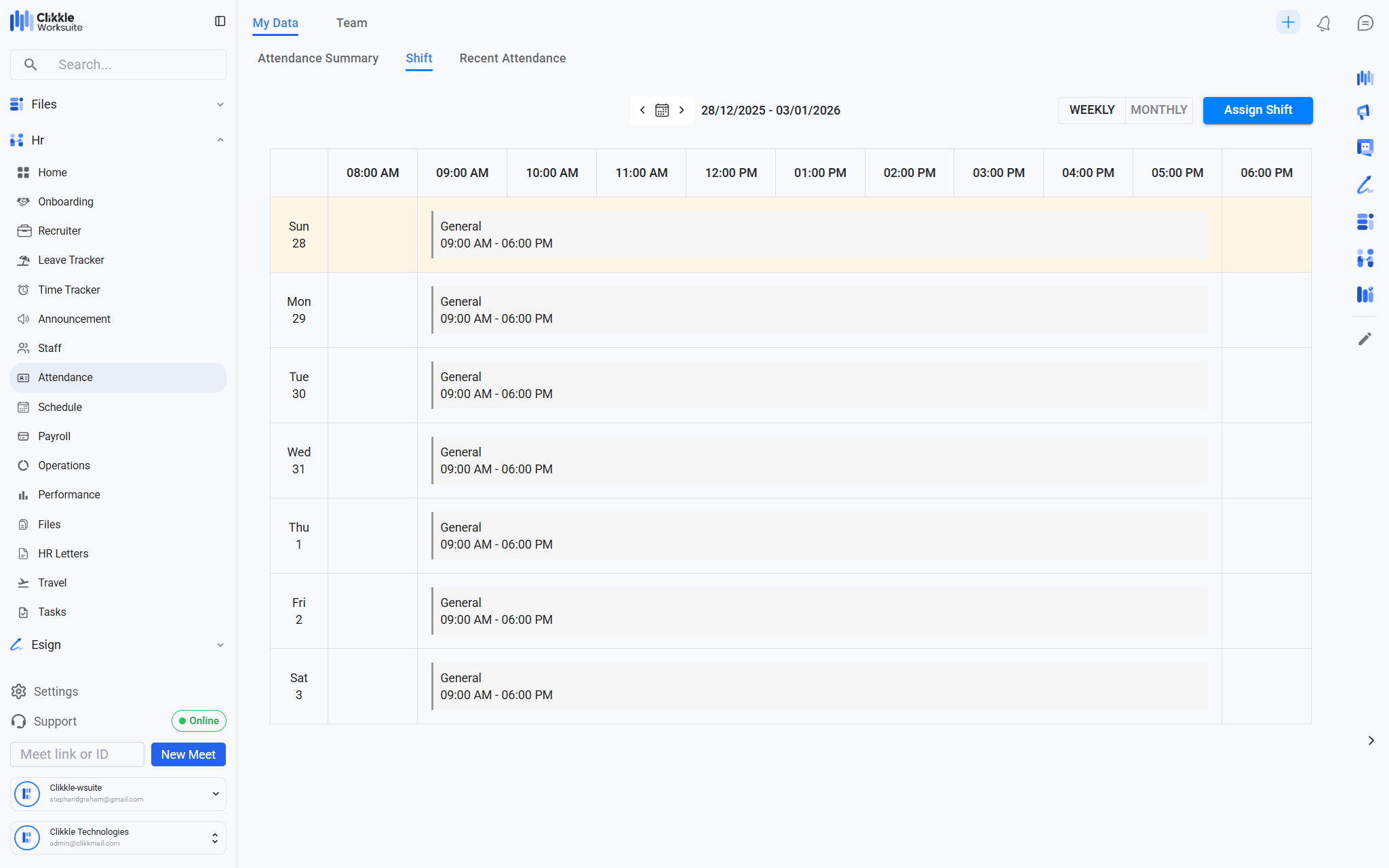Go to next week arrow
Viewport: 1389px width, 868px height.
pos(682,111)
